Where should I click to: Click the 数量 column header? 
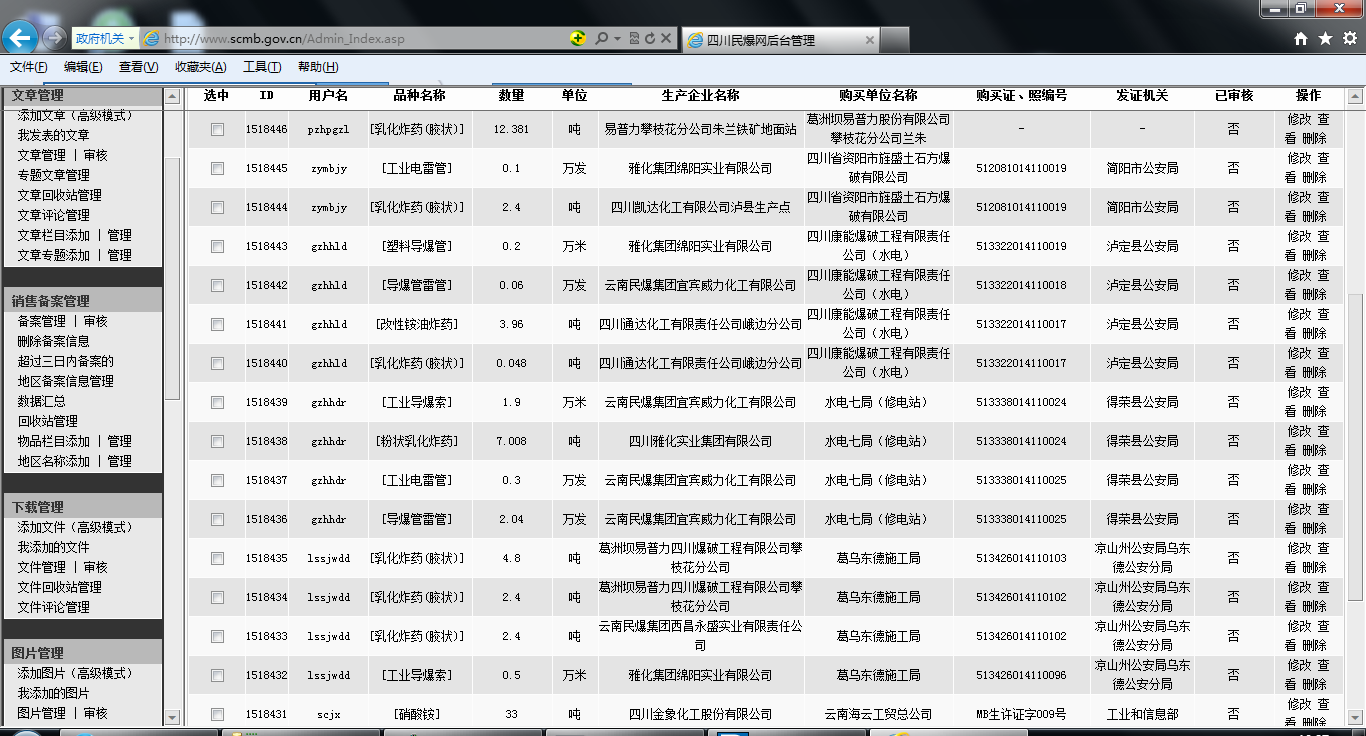511,95
